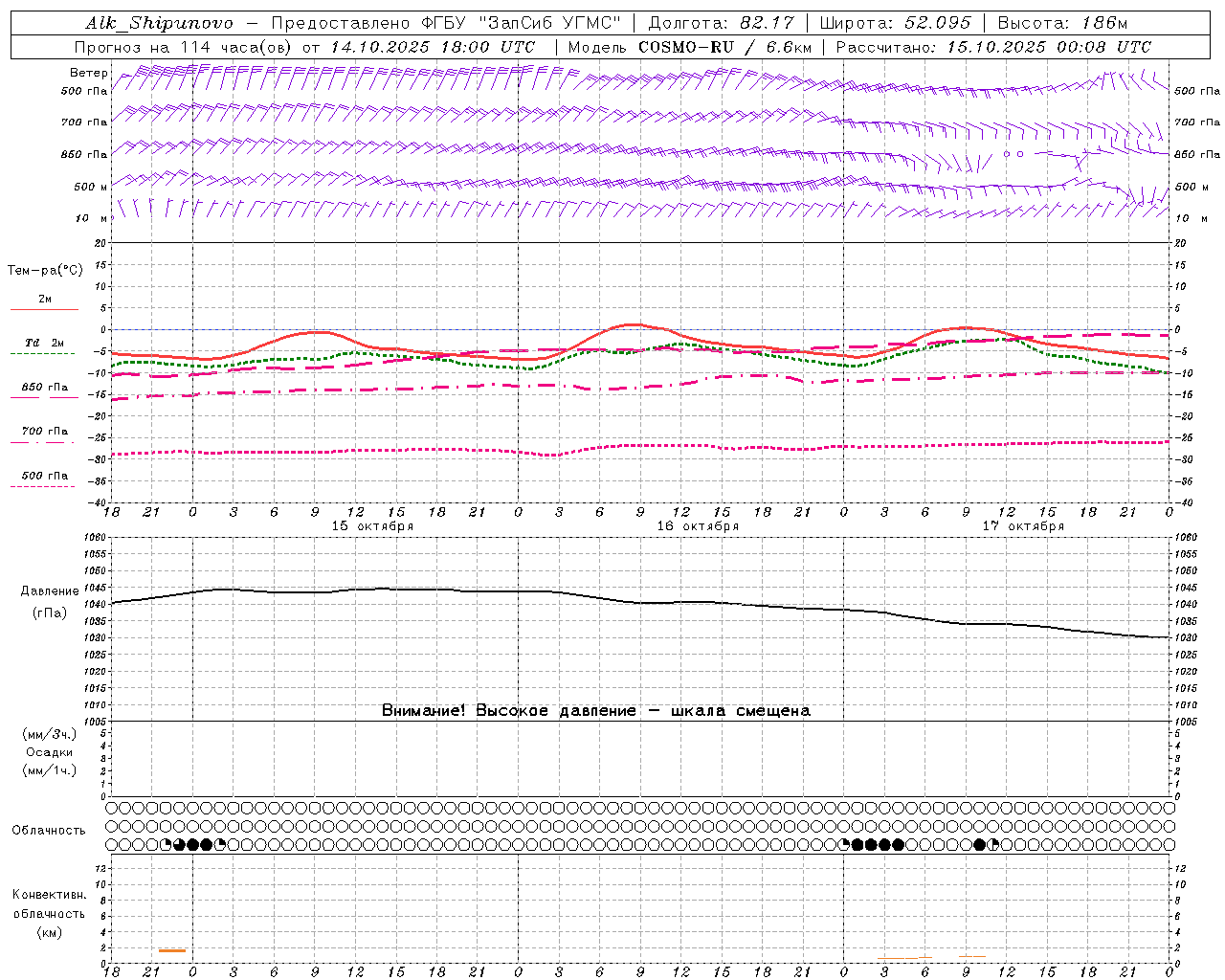1225x980 pixels.
Task: Click the Ветер wind panel label
Action: 89,73
